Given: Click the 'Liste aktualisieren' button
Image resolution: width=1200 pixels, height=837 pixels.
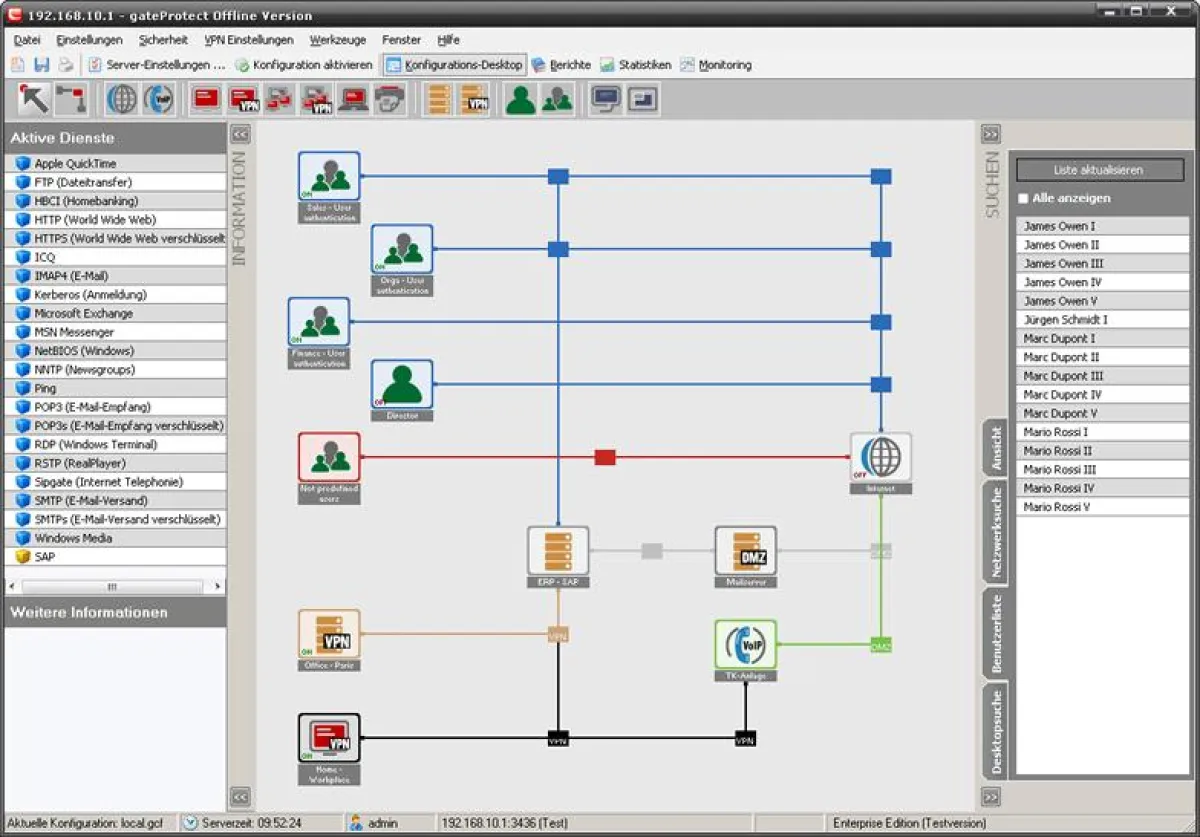Looking at the screenshot, I should (x=1099, y=170).
